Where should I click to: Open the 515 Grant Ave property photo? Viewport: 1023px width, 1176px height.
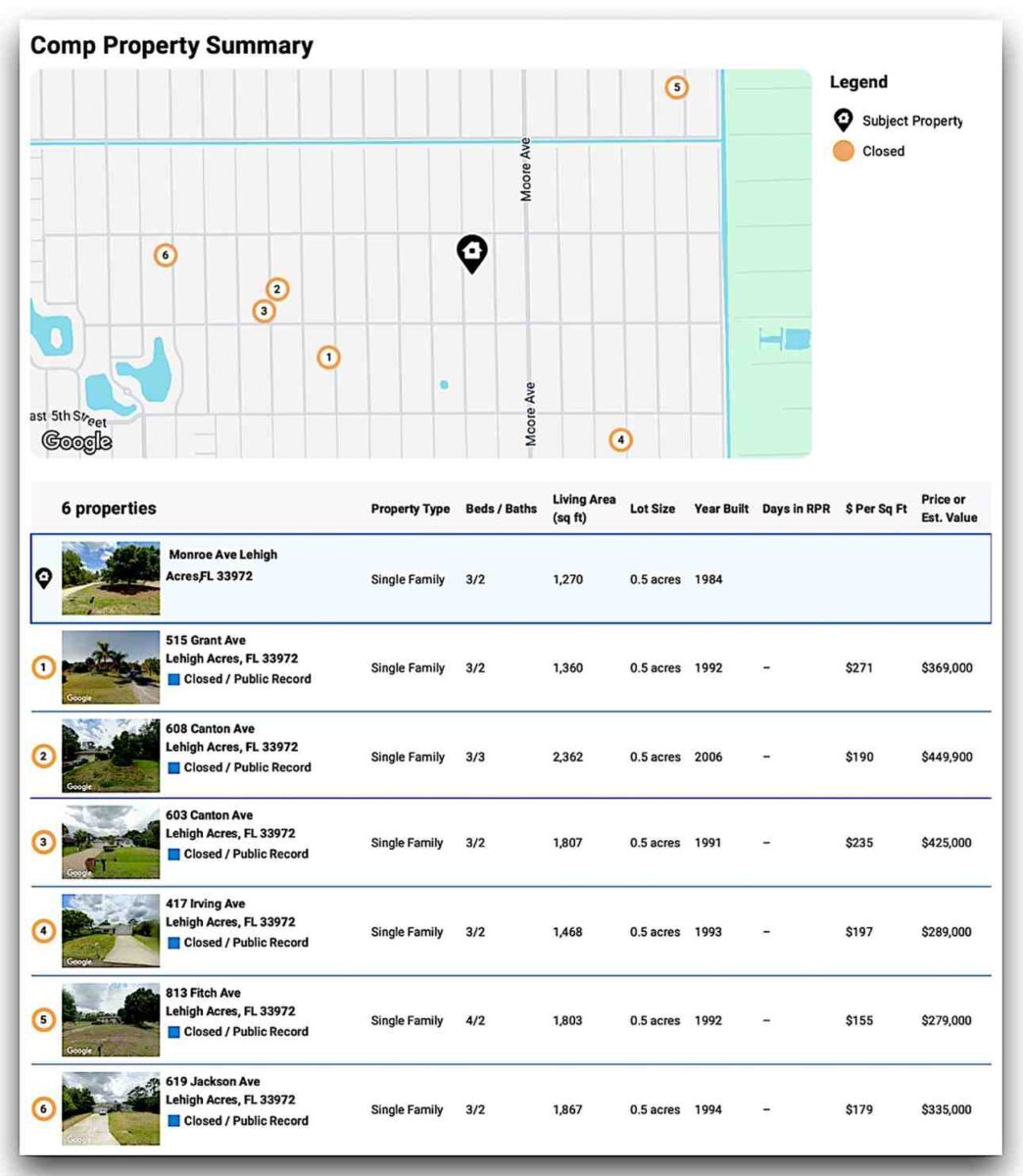pyautogui.click(x=111, y=667)
